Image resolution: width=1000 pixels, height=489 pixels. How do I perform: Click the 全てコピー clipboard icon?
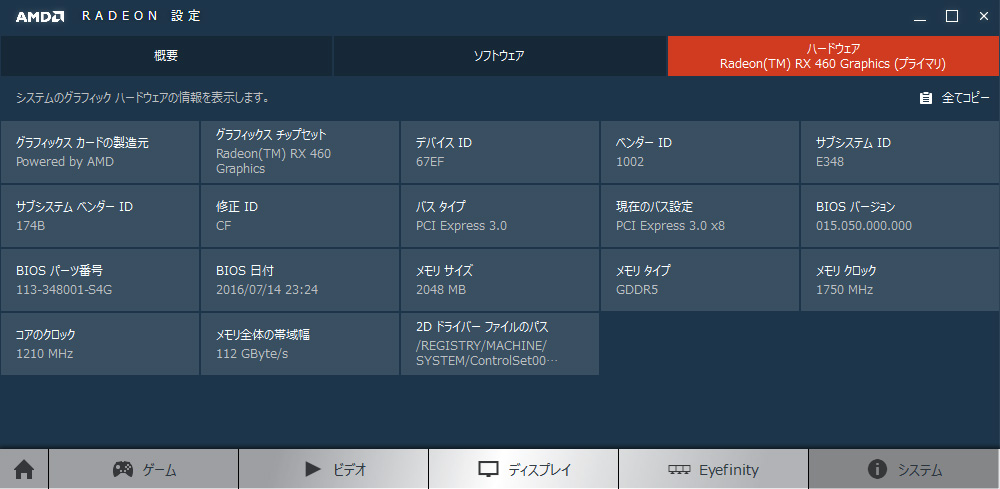925,98
